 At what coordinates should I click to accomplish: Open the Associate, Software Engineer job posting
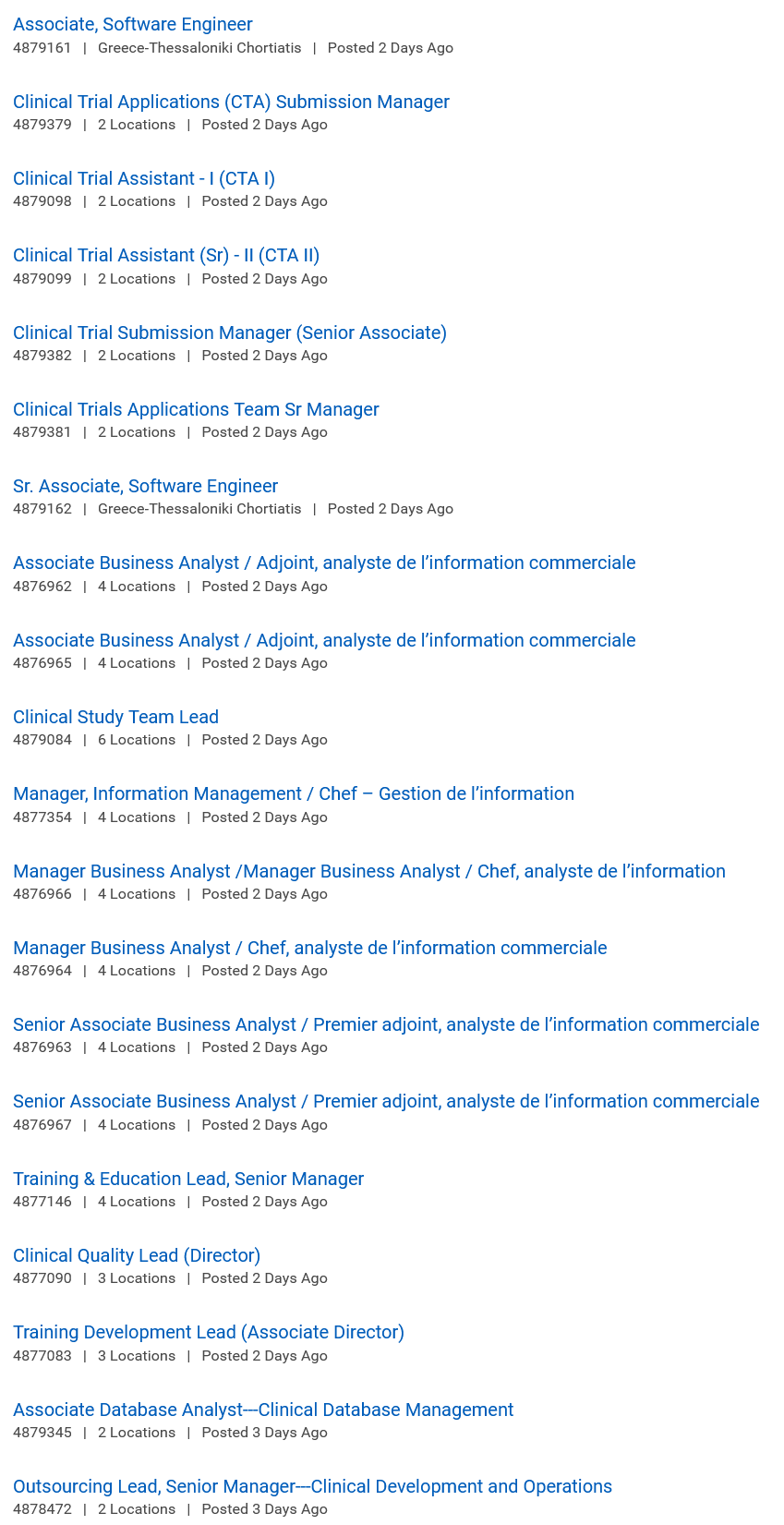pos(133,25)
